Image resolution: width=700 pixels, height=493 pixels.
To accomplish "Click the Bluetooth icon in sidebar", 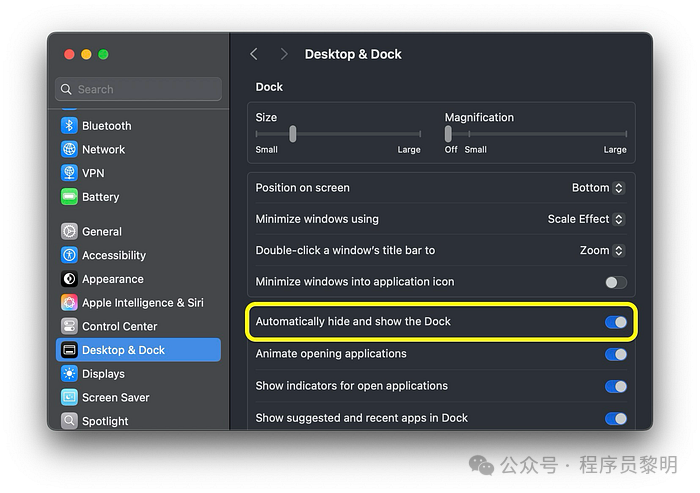I will coord(69,126).
